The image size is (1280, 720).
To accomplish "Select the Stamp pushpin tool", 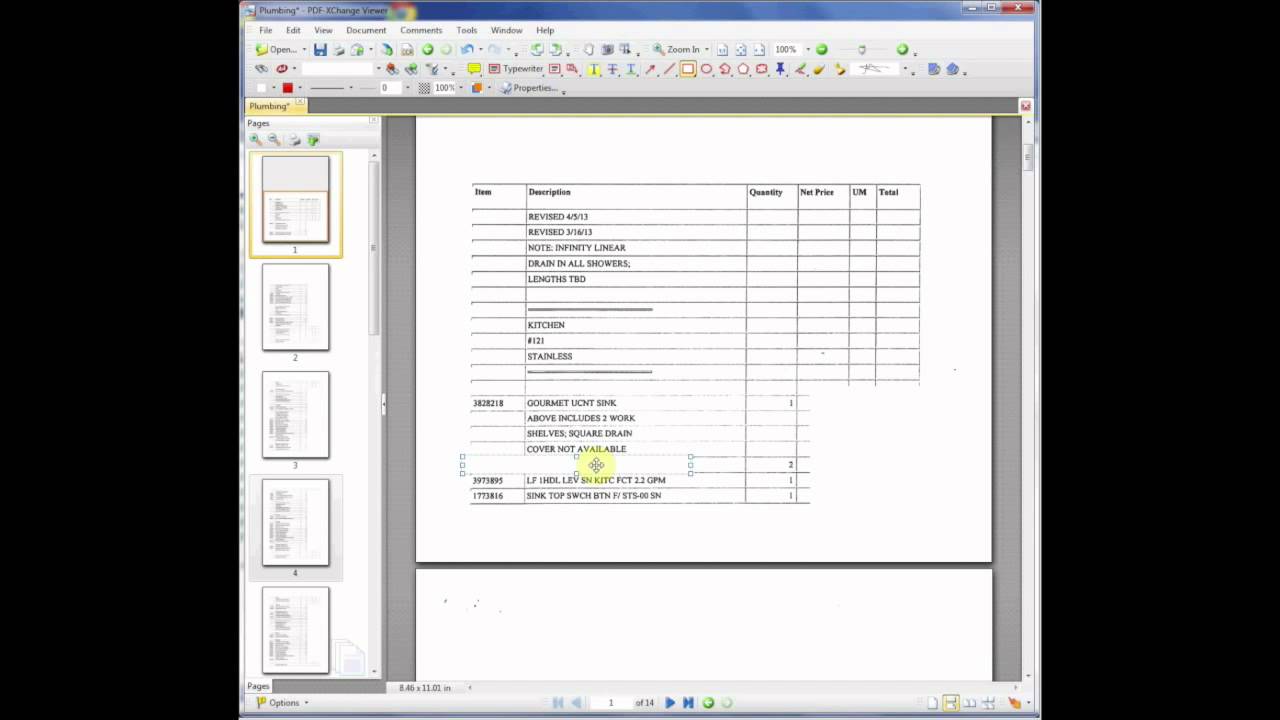I will [780, 69].
